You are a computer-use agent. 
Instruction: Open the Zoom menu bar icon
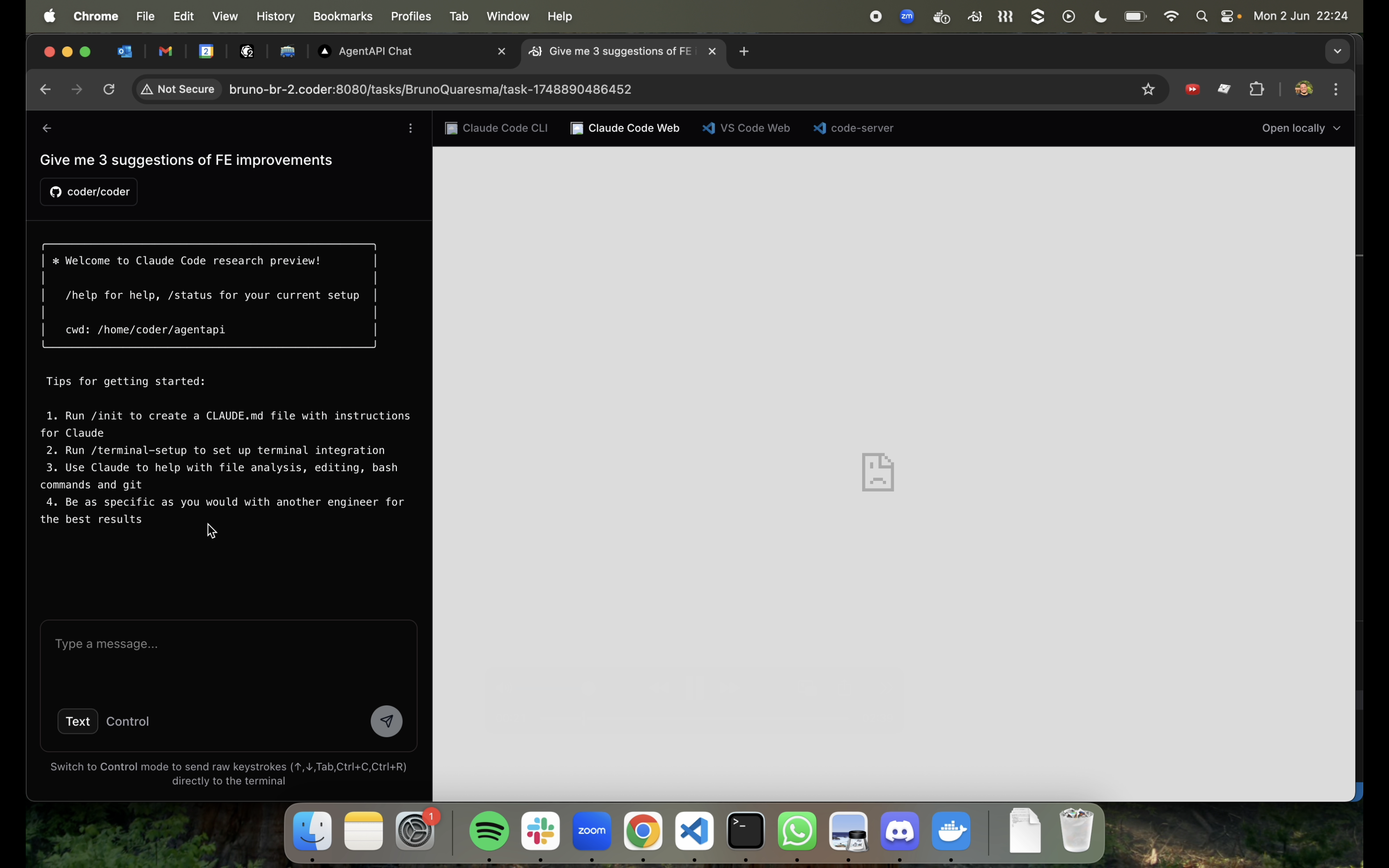tap(908, 17)
